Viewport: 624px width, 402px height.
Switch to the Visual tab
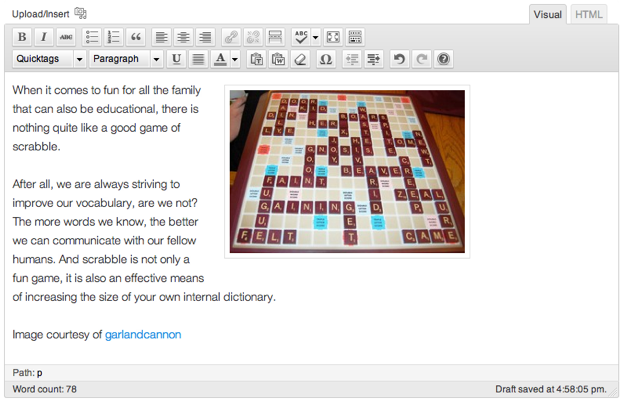(547, 14)
